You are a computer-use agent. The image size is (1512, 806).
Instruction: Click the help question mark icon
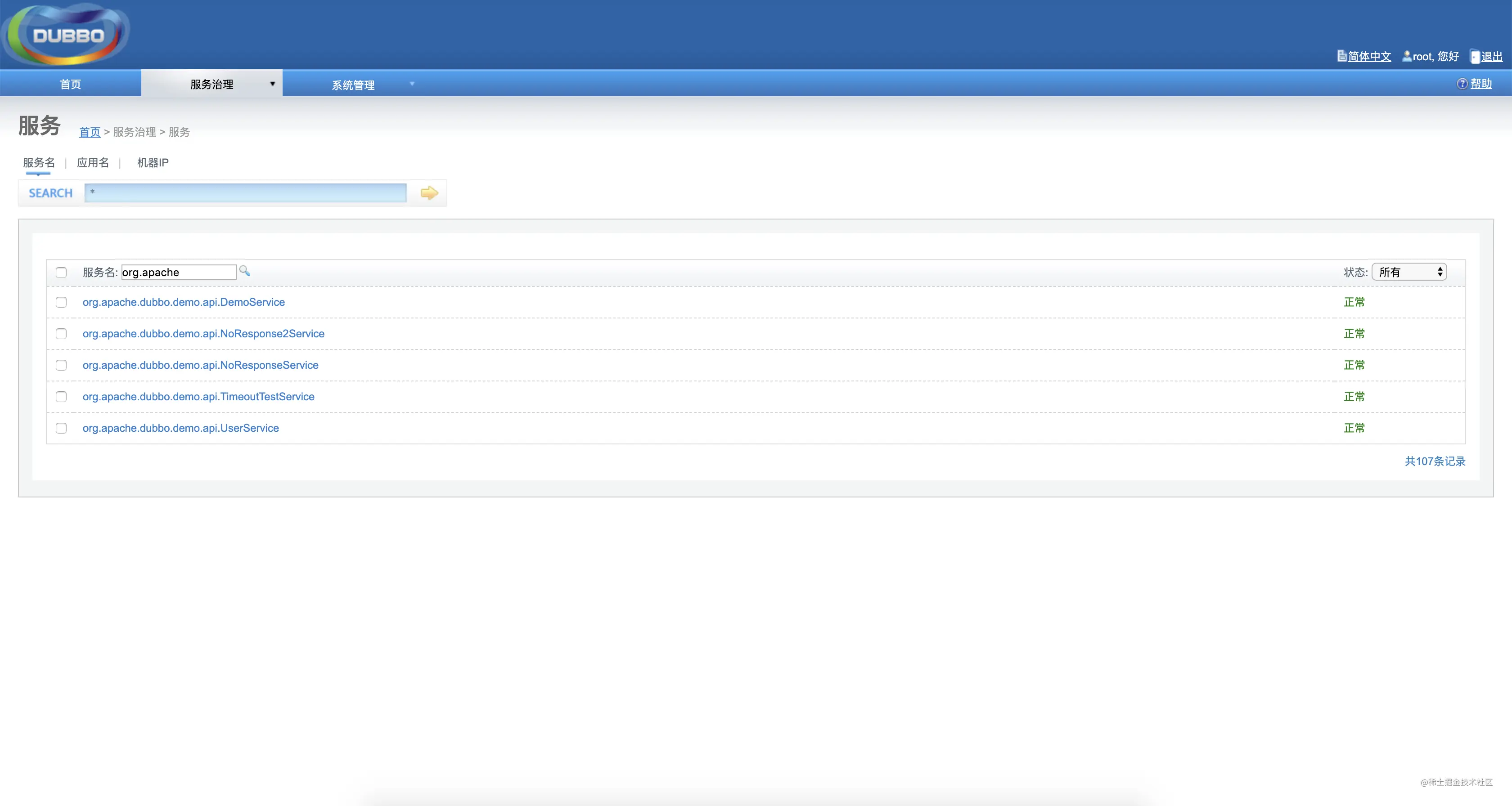[1462, 84]
